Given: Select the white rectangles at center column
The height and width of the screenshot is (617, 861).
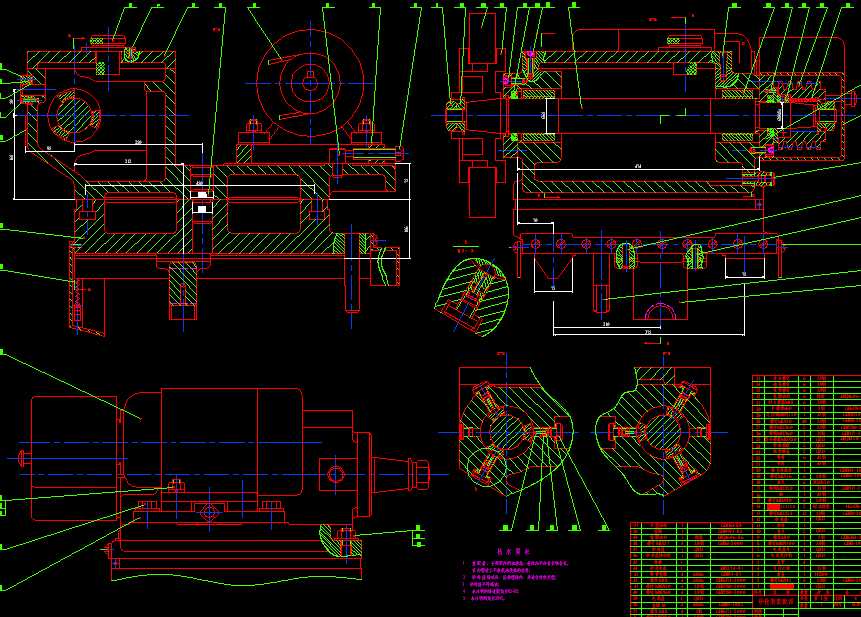Looking at the screenshot, I should pyautogui.click(x=201, y=200).
